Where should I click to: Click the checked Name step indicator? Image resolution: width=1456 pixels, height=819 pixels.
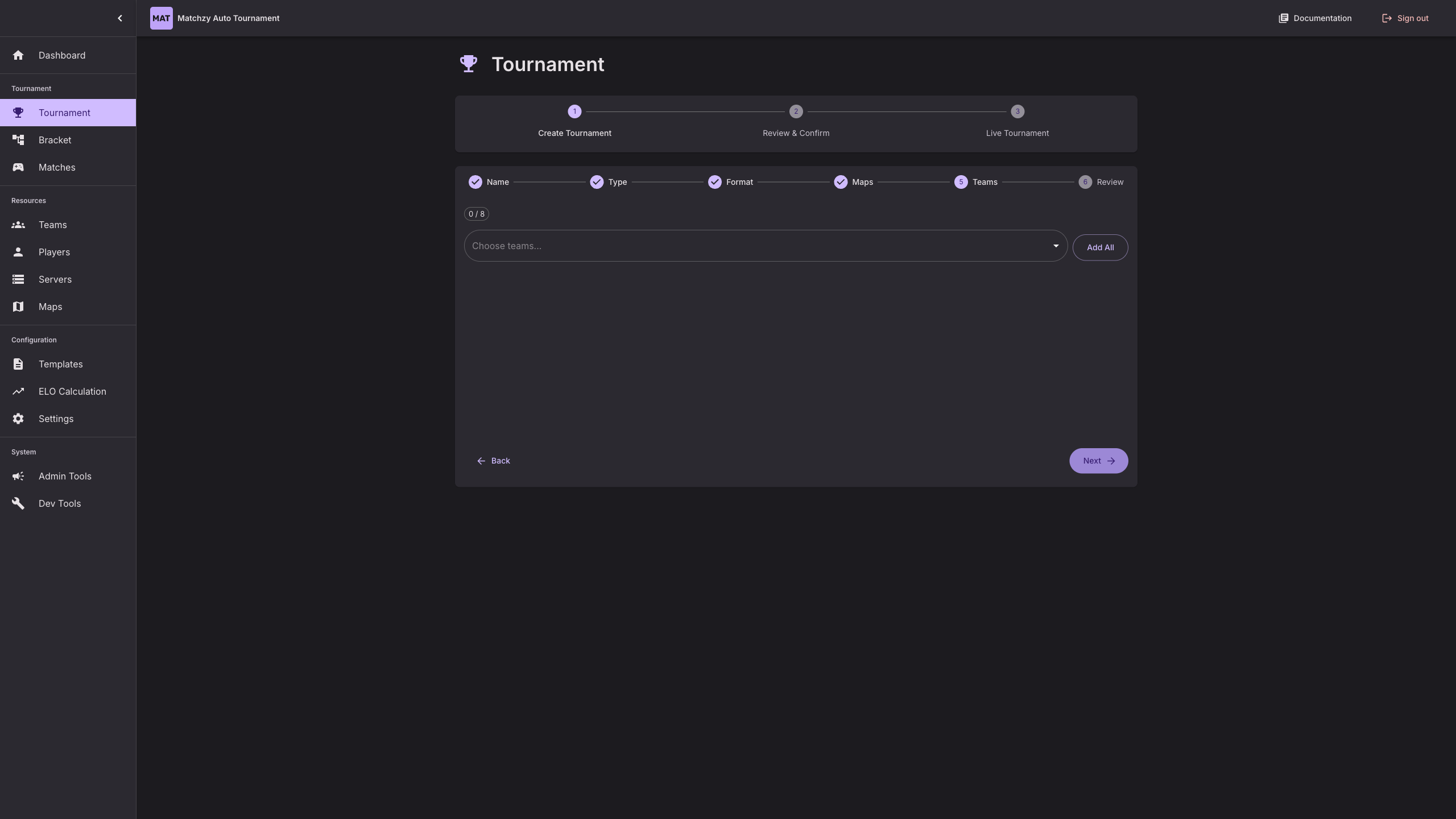tap(476, 182)
